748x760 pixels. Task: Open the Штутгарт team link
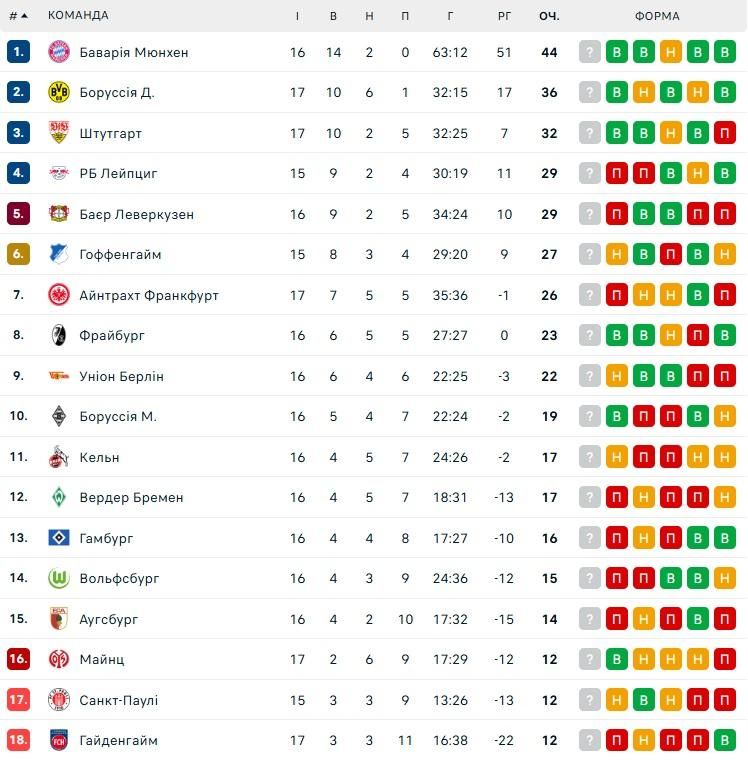111,133
